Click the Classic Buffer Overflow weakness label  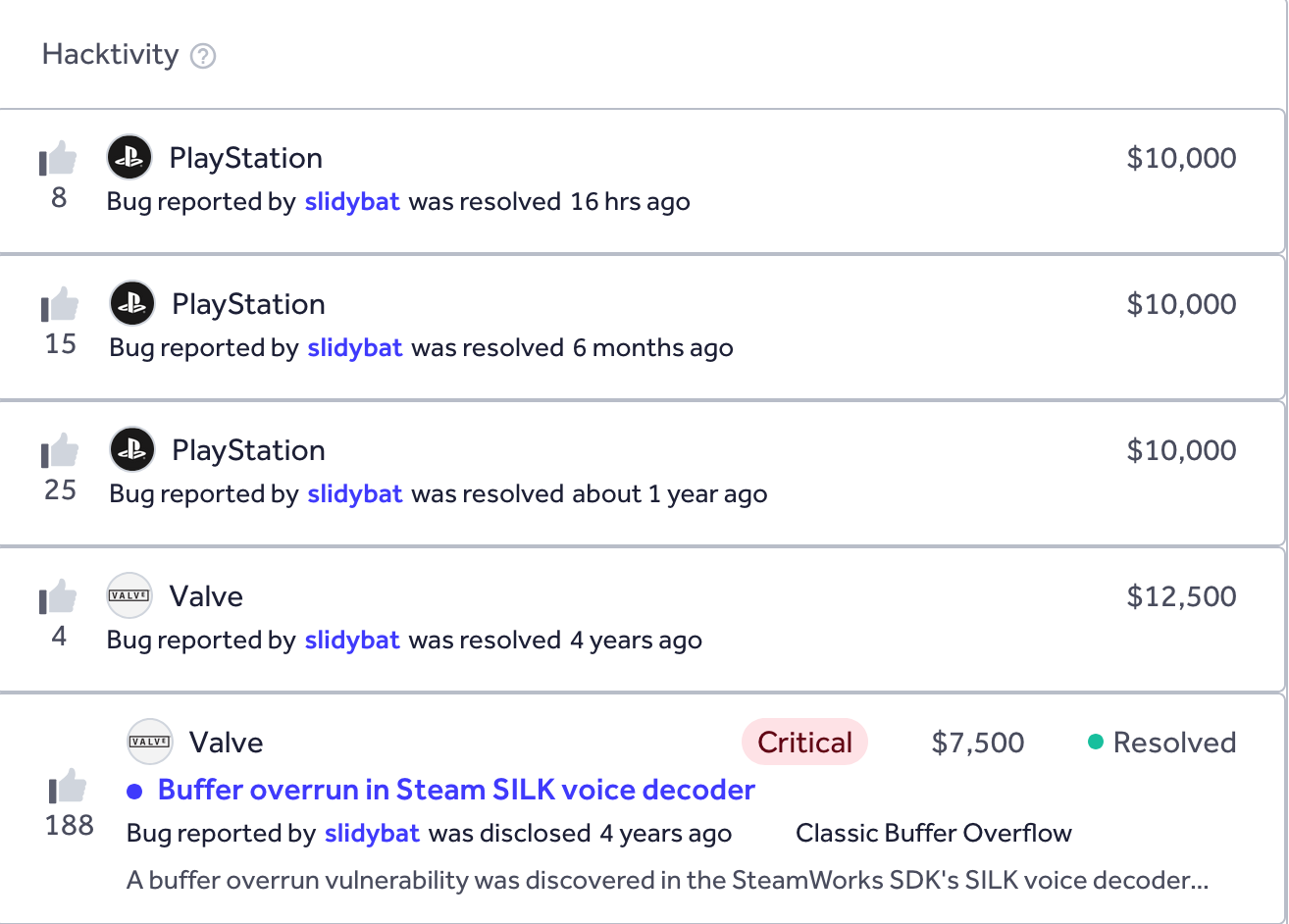click(x=933, y=834)
